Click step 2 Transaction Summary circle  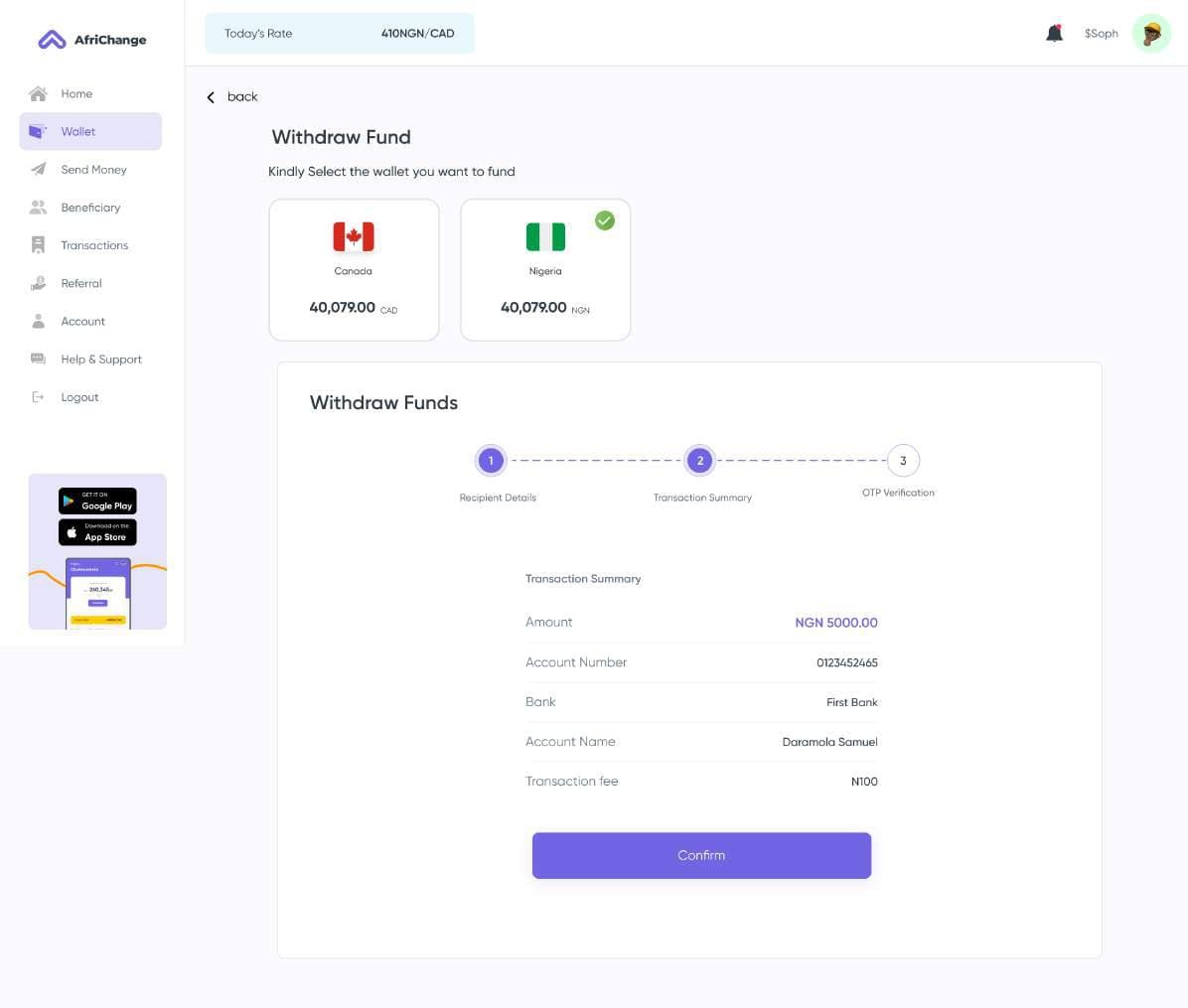point(700,461)
